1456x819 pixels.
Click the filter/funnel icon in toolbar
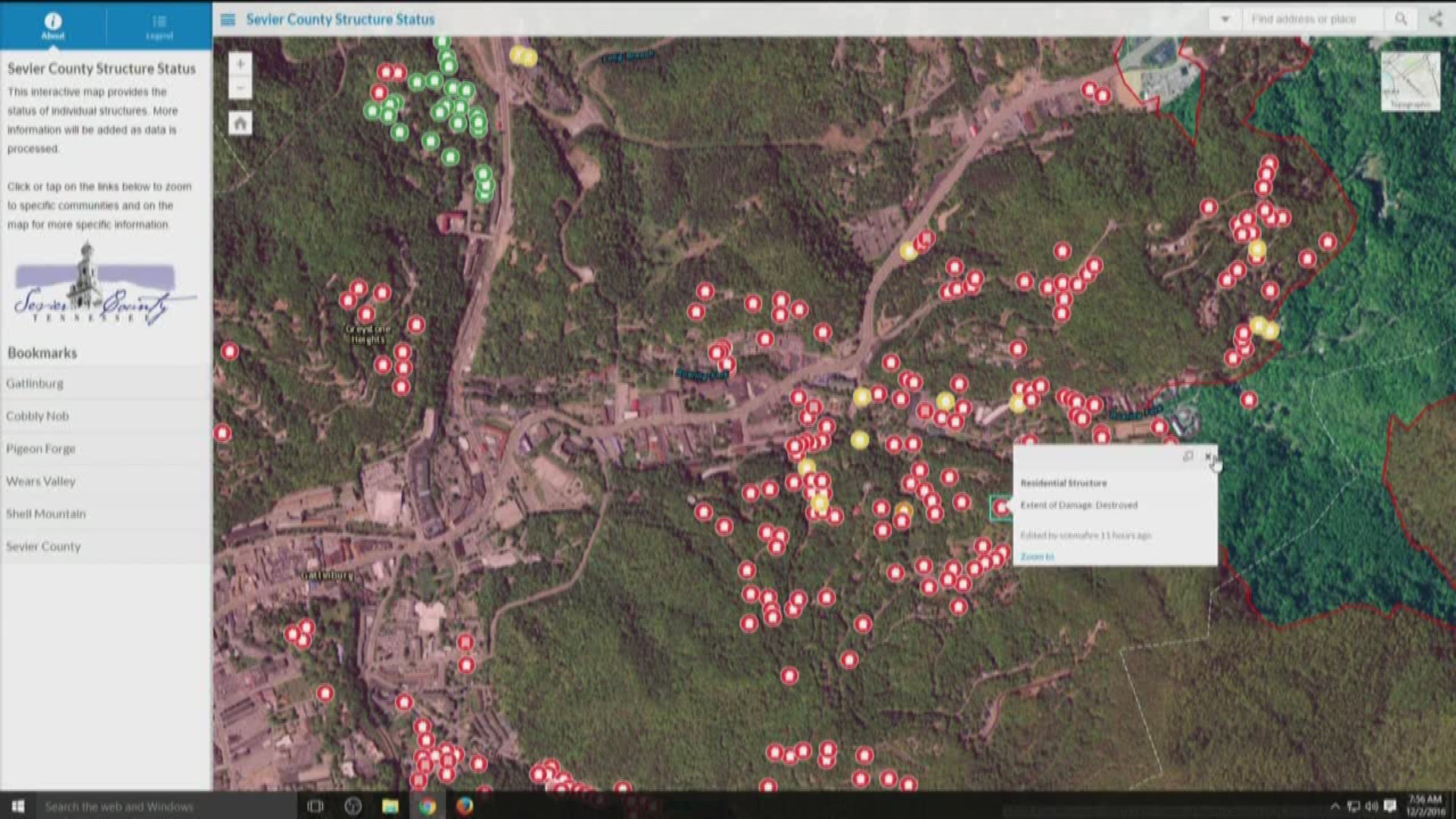click(x=1225, y=18)
